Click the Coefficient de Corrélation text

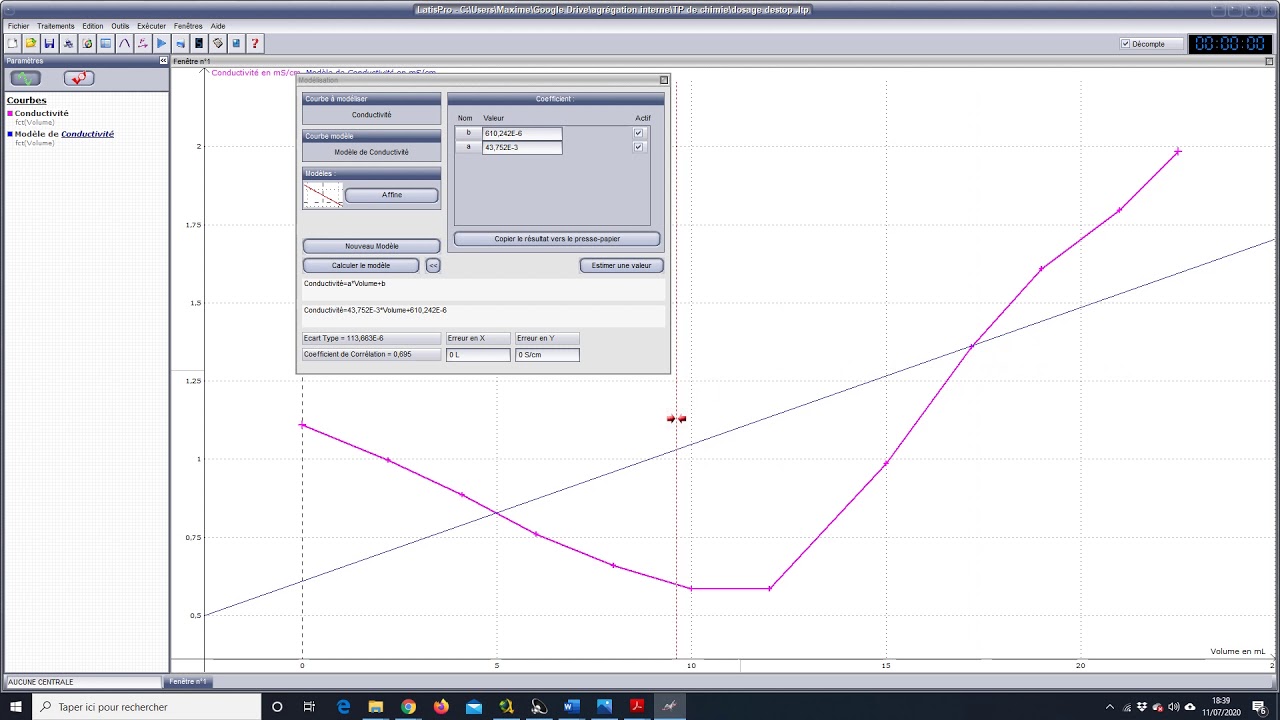coord(358,354)
